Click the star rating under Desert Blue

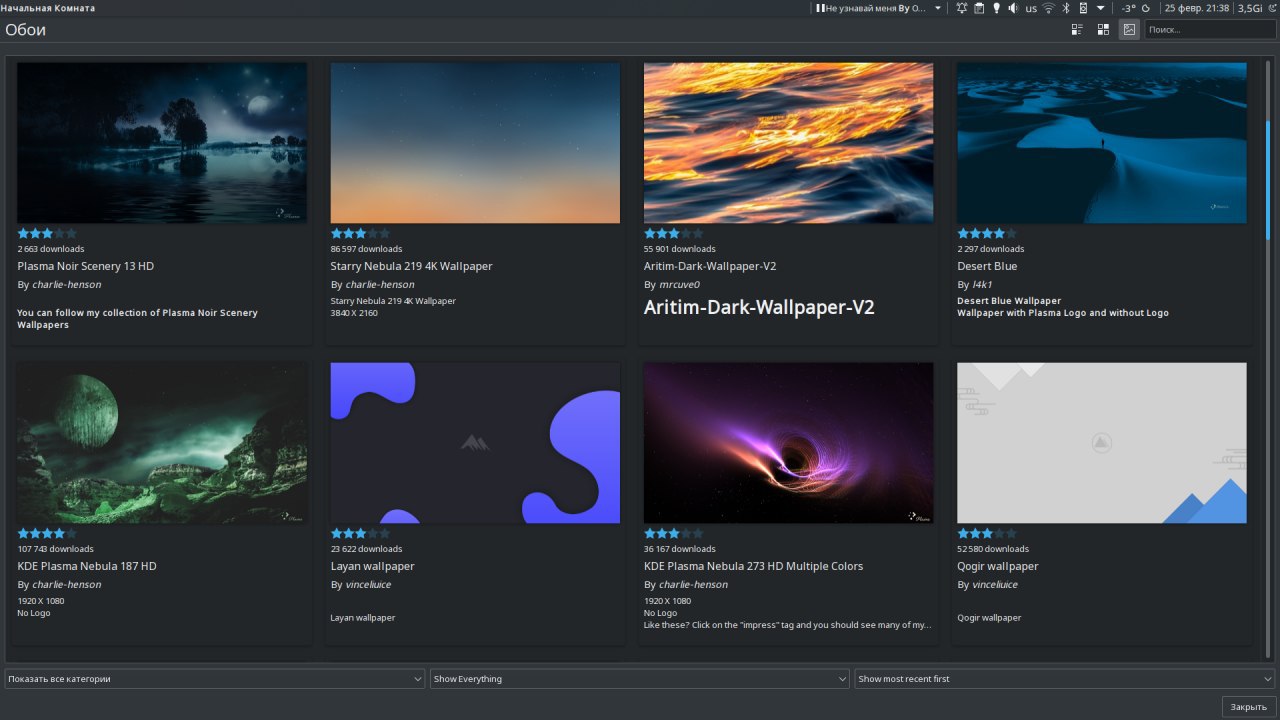[x=987, y=233]
